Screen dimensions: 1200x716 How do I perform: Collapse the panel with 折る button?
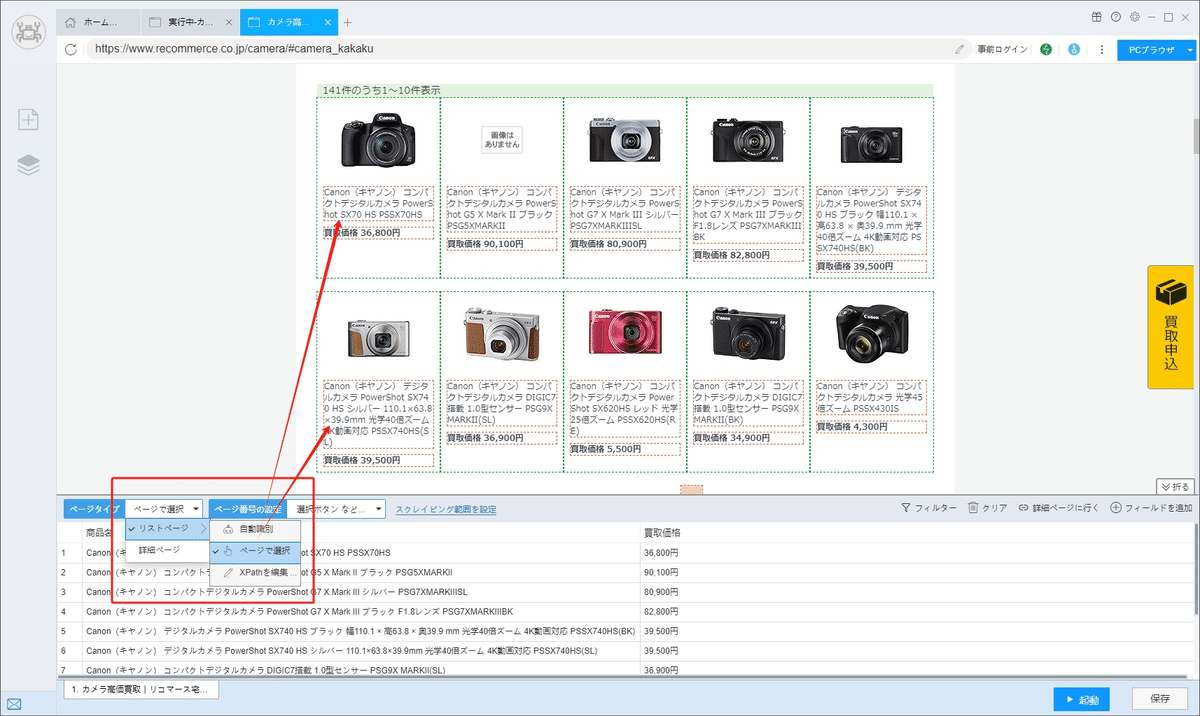(1175, 486)
